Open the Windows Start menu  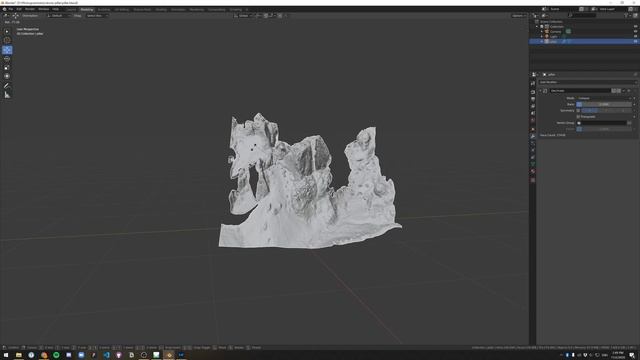coord(6,355)
